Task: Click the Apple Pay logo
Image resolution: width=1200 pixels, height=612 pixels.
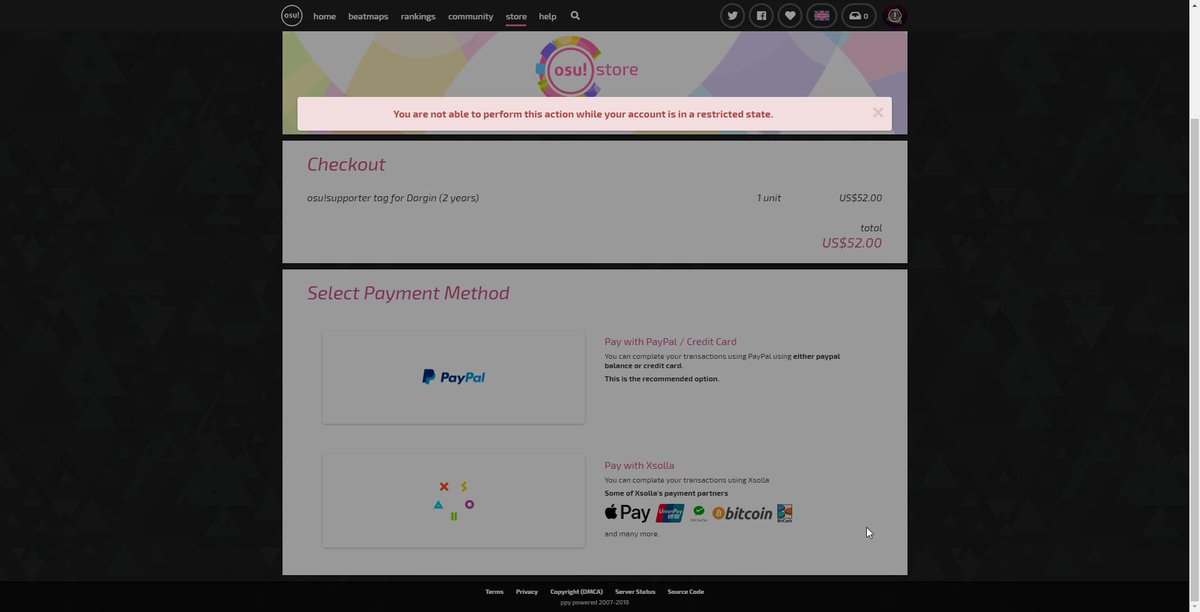Action: [628, 513]
